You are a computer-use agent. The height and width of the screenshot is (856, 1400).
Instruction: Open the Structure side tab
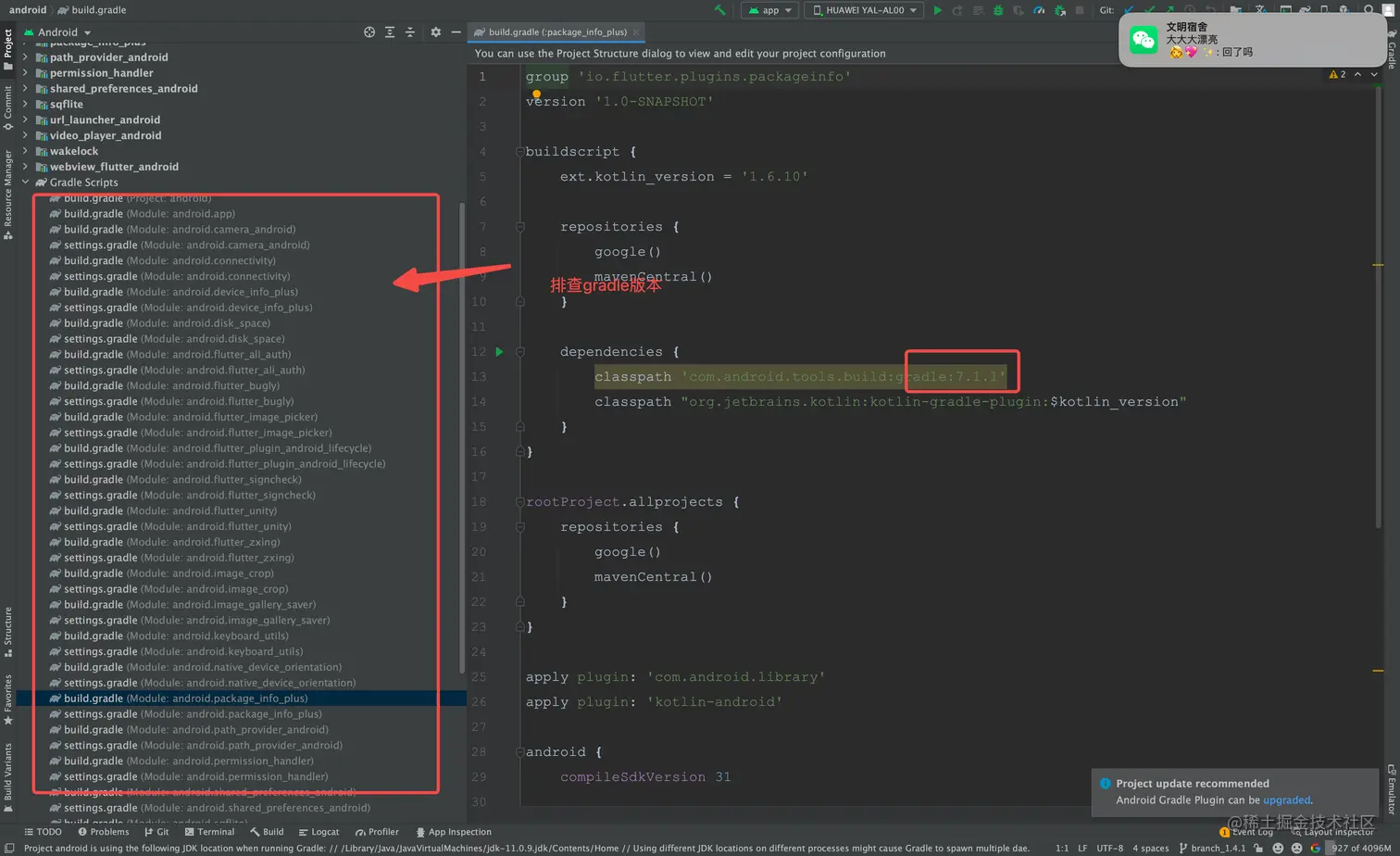7,632
